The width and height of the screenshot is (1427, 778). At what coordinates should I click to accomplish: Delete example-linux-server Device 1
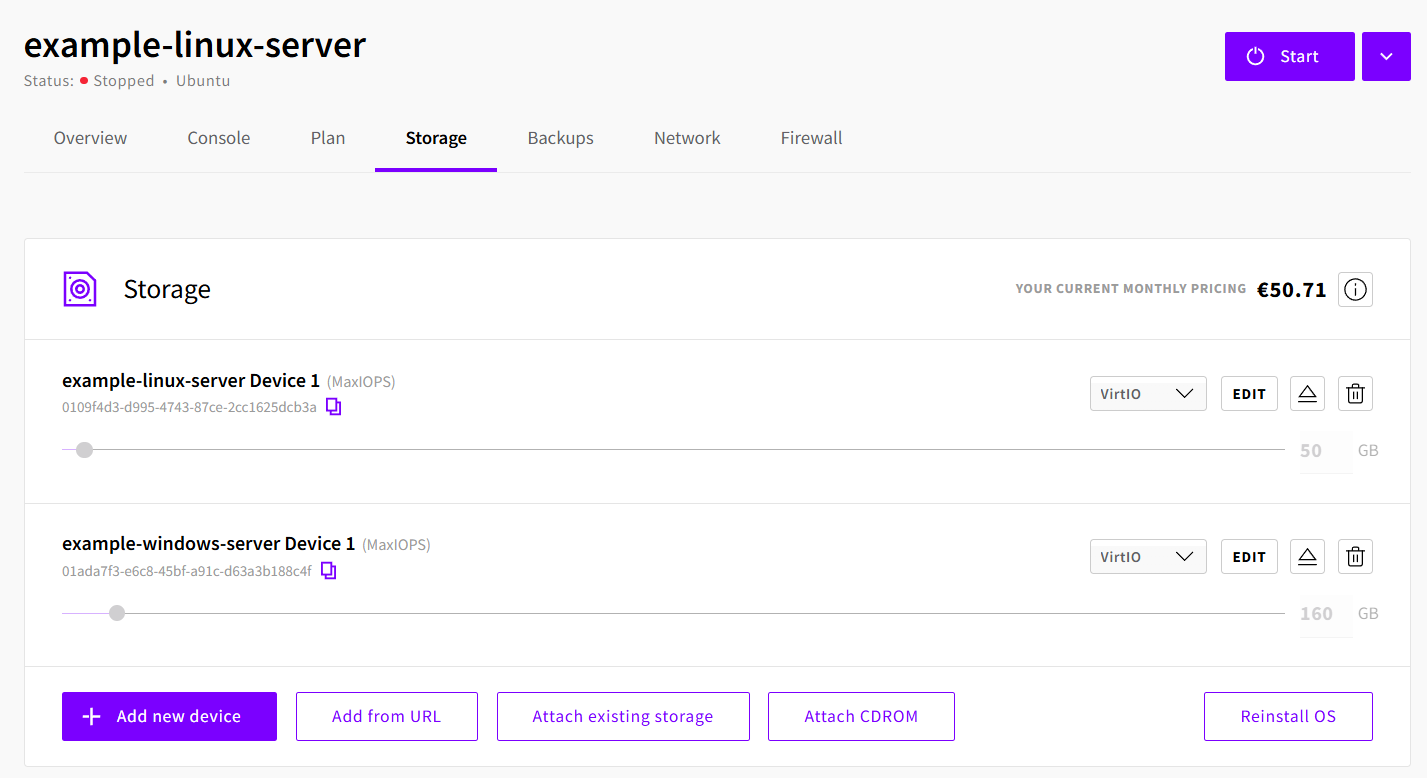(x=1355, y=394)
